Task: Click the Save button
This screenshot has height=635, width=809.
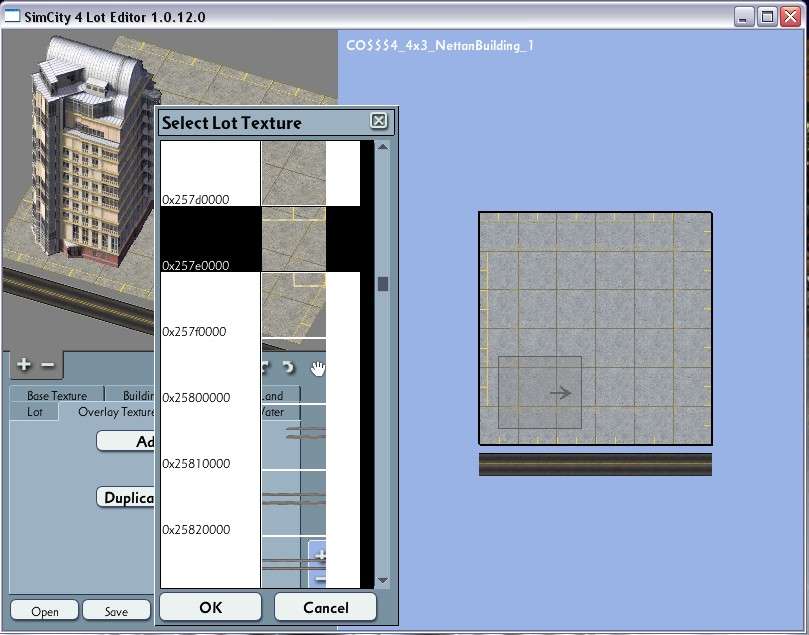Action: click(x=116, y=611)
